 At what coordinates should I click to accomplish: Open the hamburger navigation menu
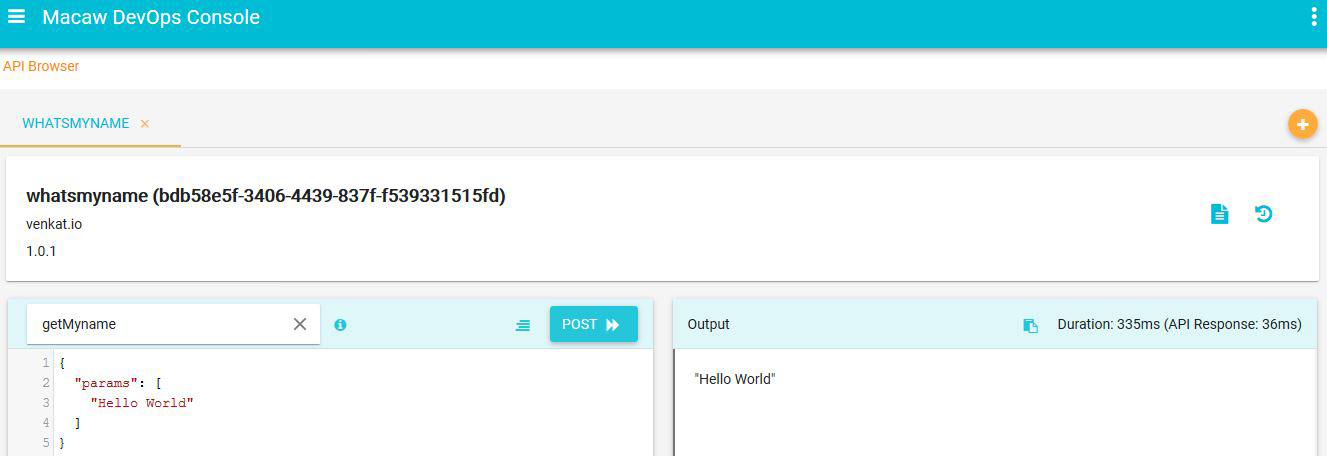(x=16, y=17)
